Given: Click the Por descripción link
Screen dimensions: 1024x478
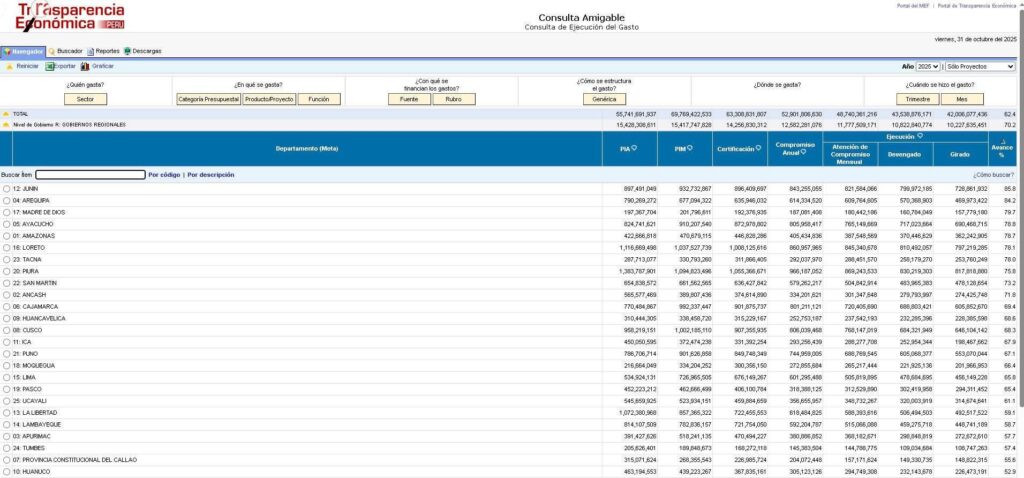Looking at the screenshot, I should tap(211, 175).
